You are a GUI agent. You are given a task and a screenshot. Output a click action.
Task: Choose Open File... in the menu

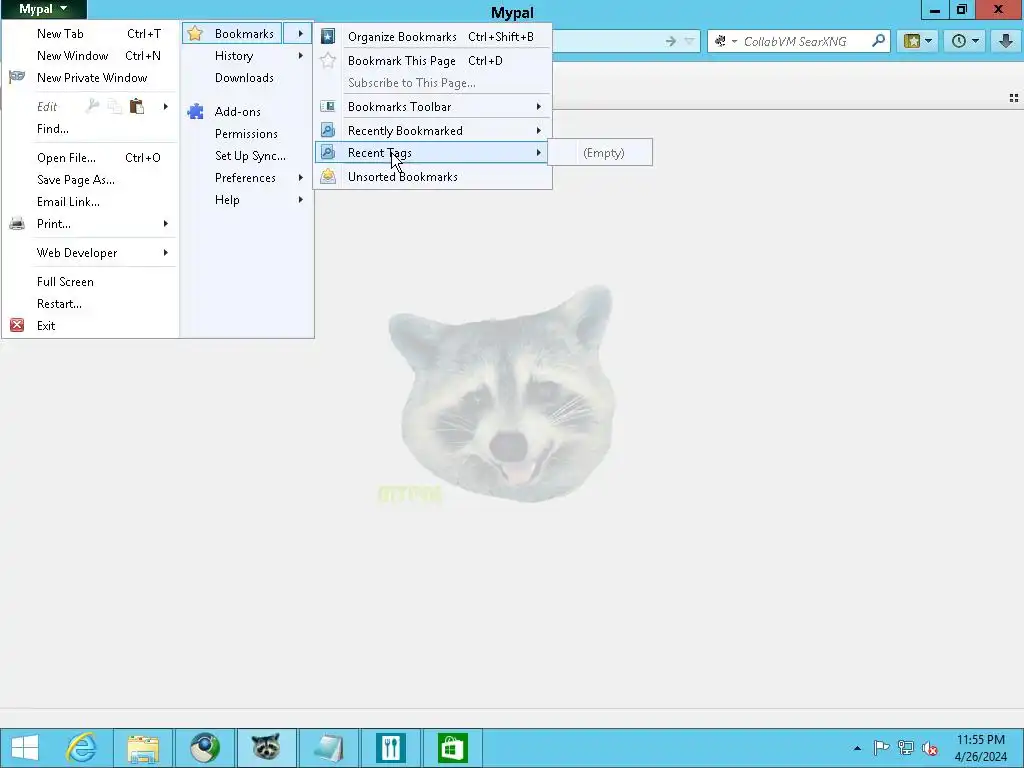point(91,157)
